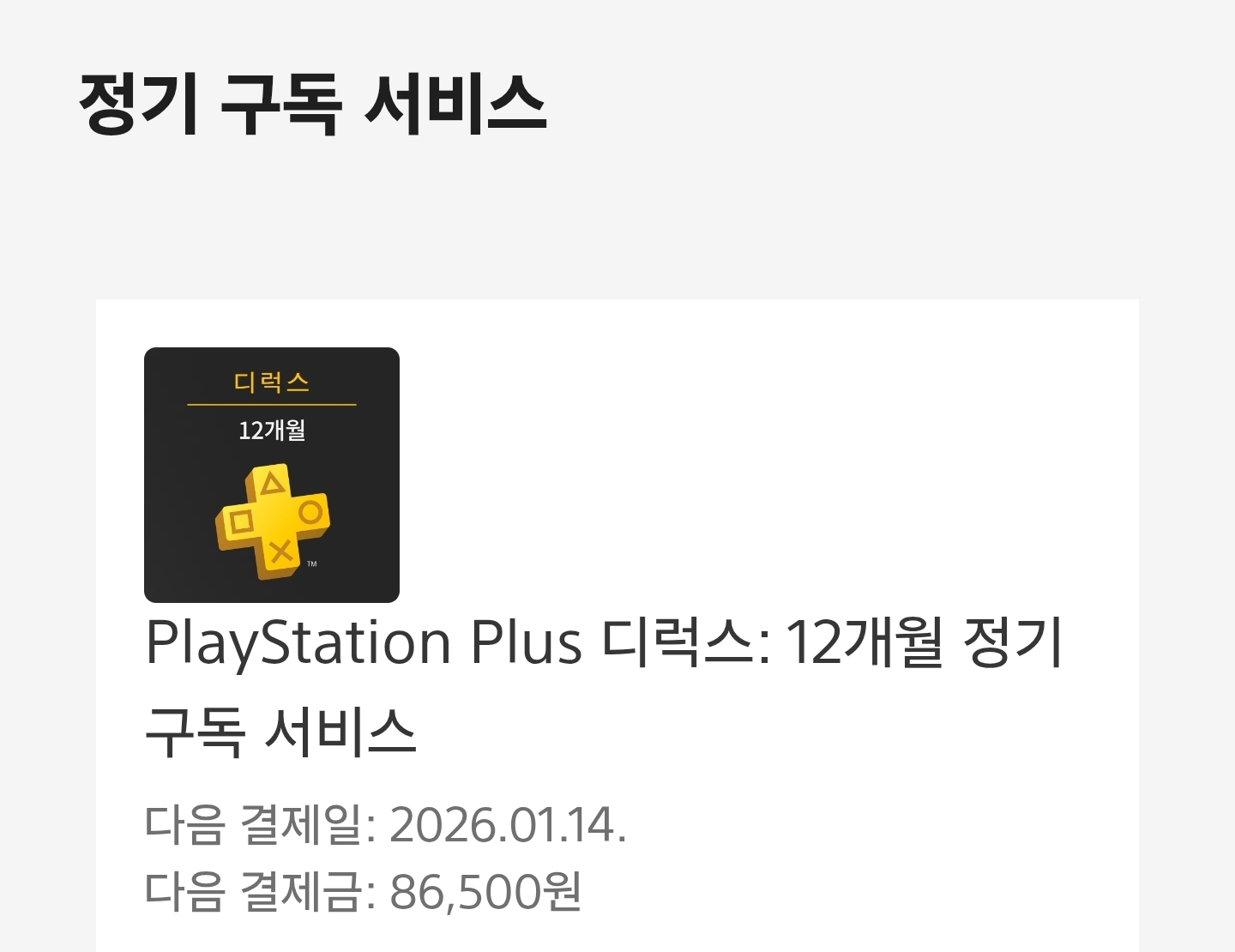Click the 다음 결제일 label

[260, 824]
